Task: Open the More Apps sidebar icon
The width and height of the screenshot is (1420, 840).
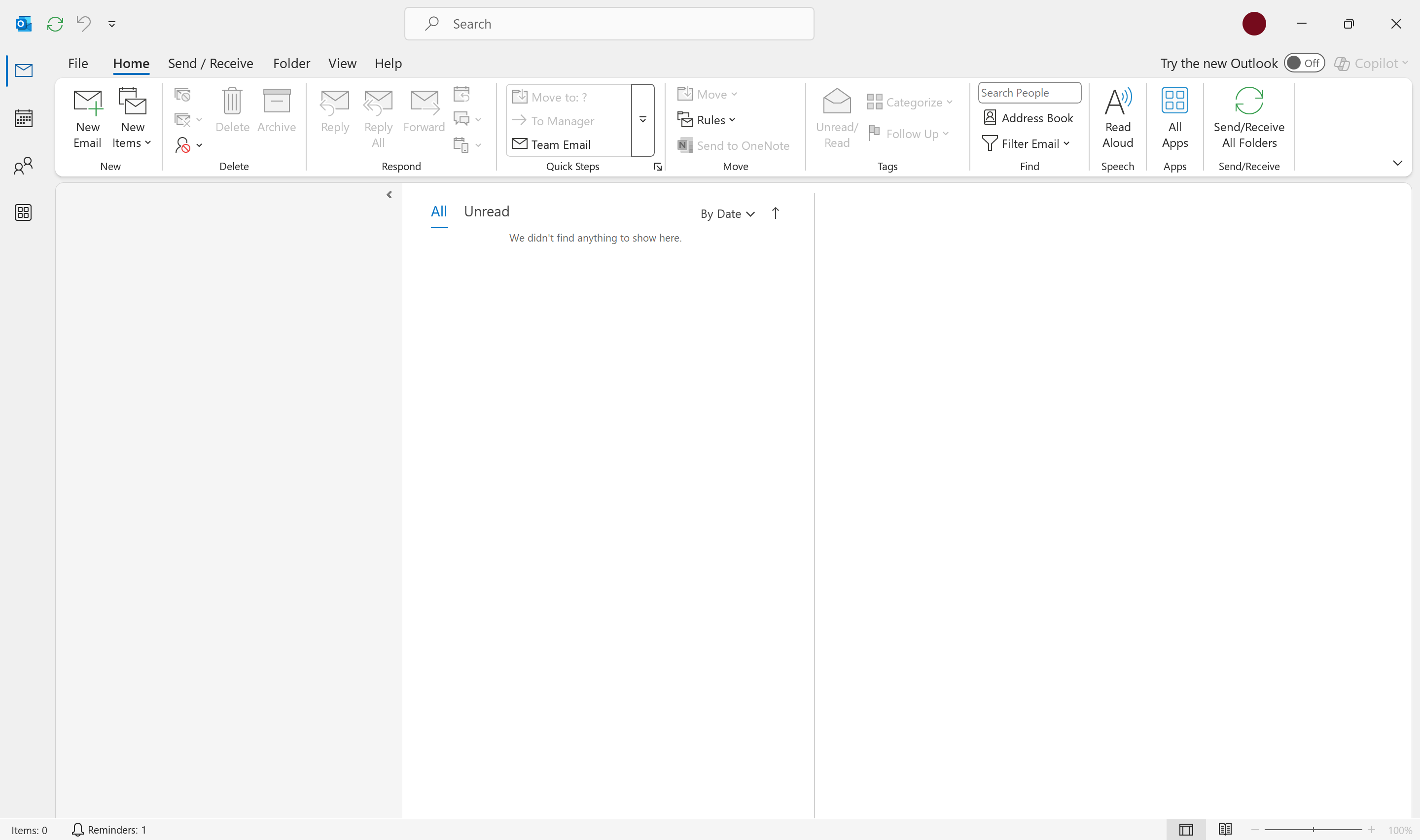Action: click(x=23, y=213)
